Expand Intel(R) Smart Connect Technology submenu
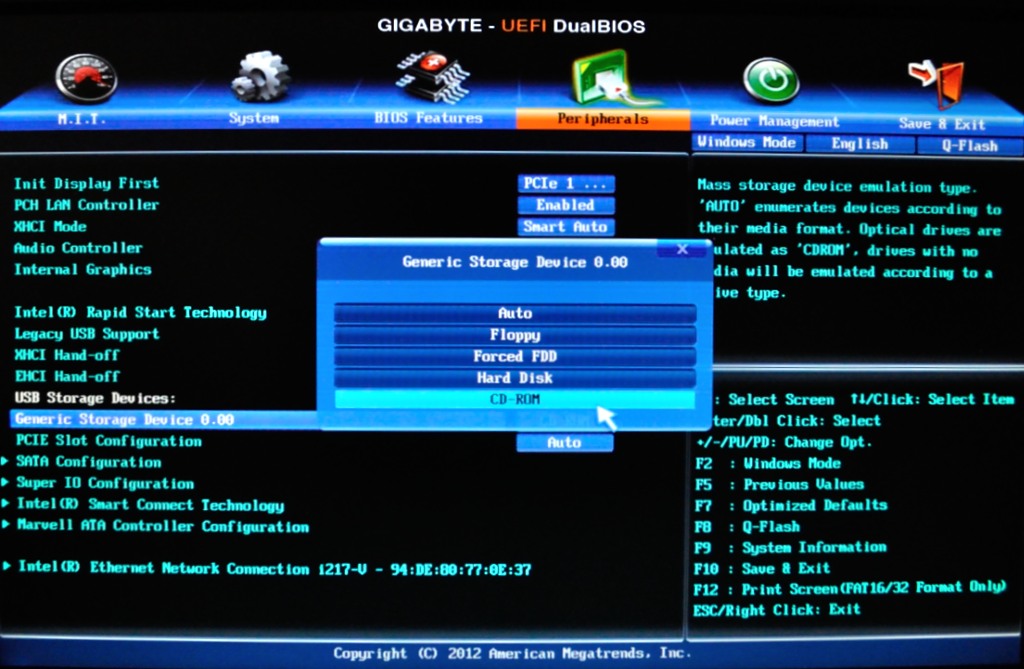This screenshot has width=1024, height=669. click(150, 504)
